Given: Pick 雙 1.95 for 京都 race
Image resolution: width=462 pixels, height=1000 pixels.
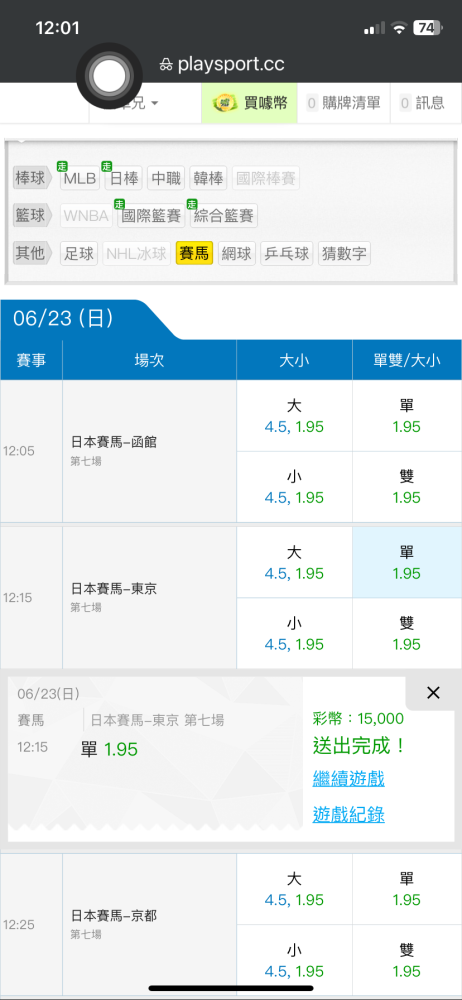Looking at the screenshot, I should coord(406,960).
